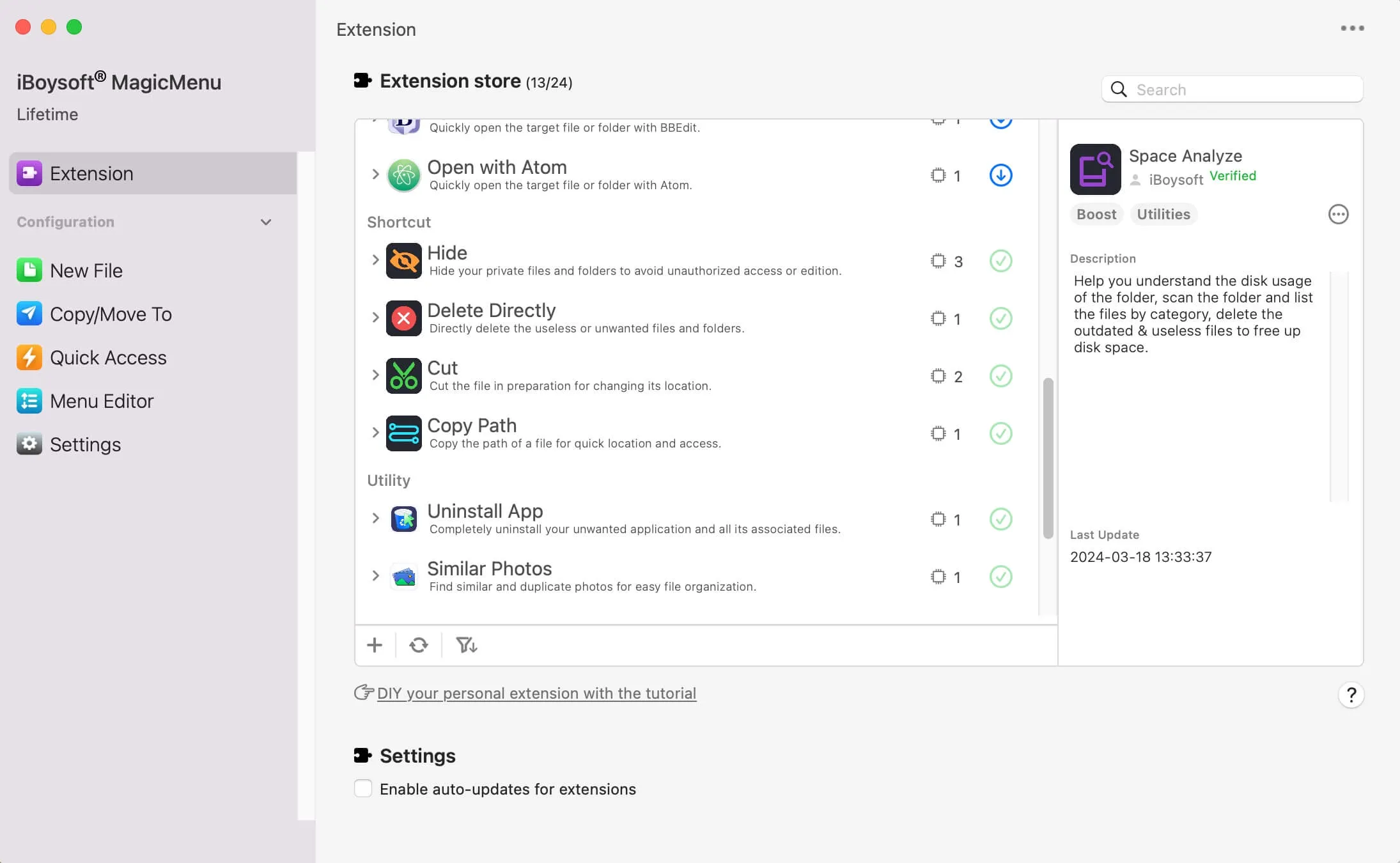This screenshot has width=1400, height=863.
Task: Open Menu Editor in the sidebar
Action: pos(101,401)
